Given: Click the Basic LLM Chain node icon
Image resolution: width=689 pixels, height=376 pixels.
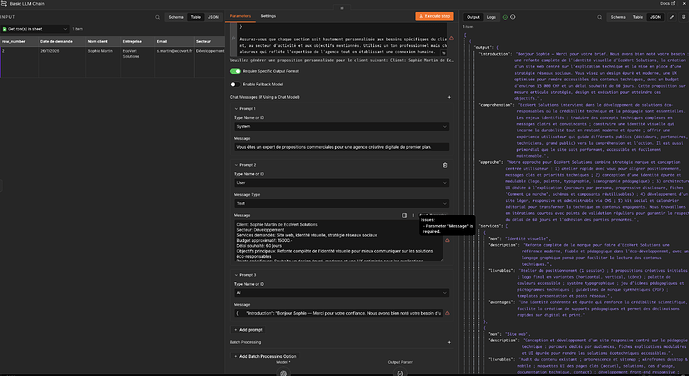Looking at the screenshot, I should (4, 4).
